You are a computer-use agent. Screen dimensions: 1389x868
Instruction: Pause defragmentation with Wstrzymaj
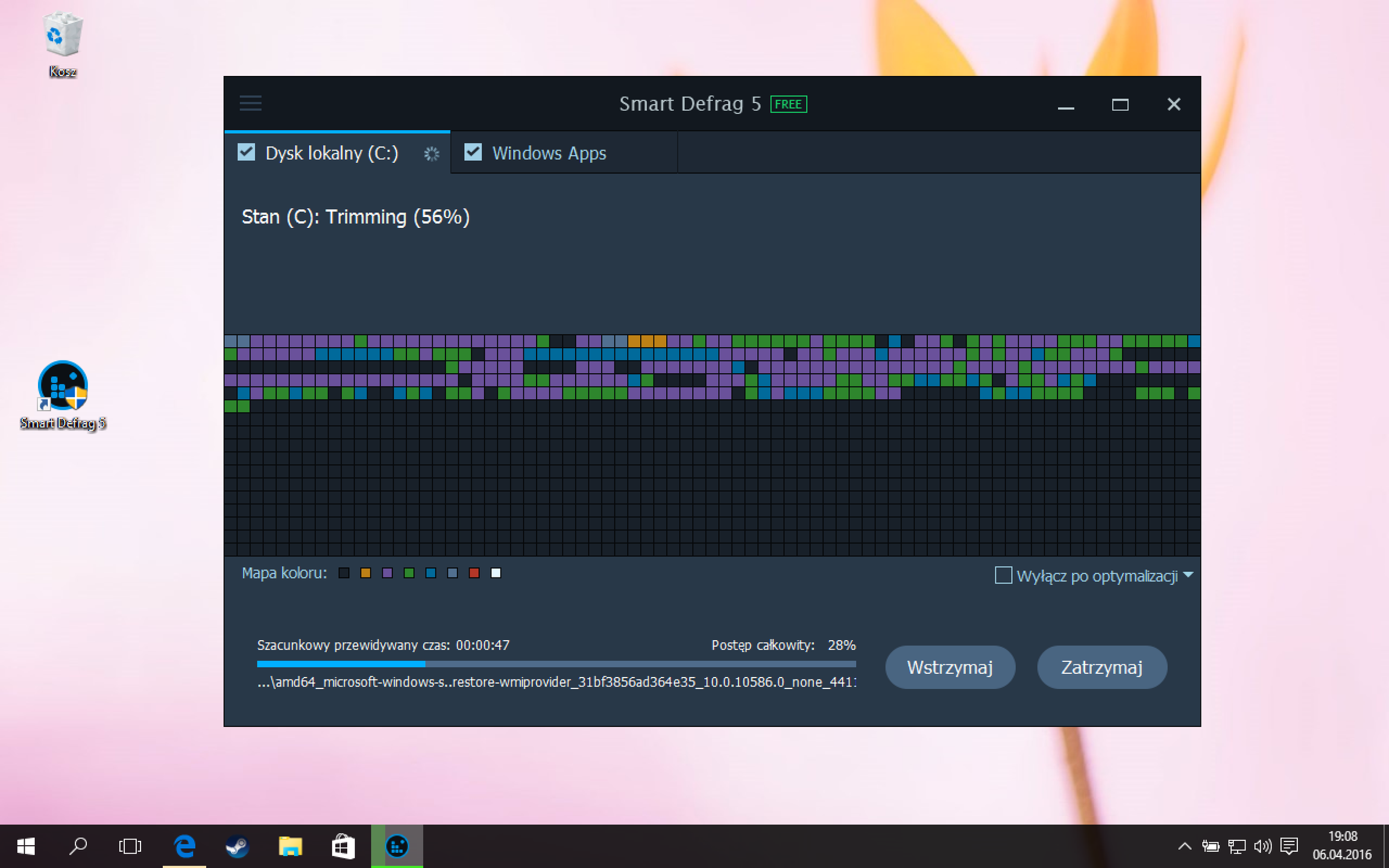[950, 667]
